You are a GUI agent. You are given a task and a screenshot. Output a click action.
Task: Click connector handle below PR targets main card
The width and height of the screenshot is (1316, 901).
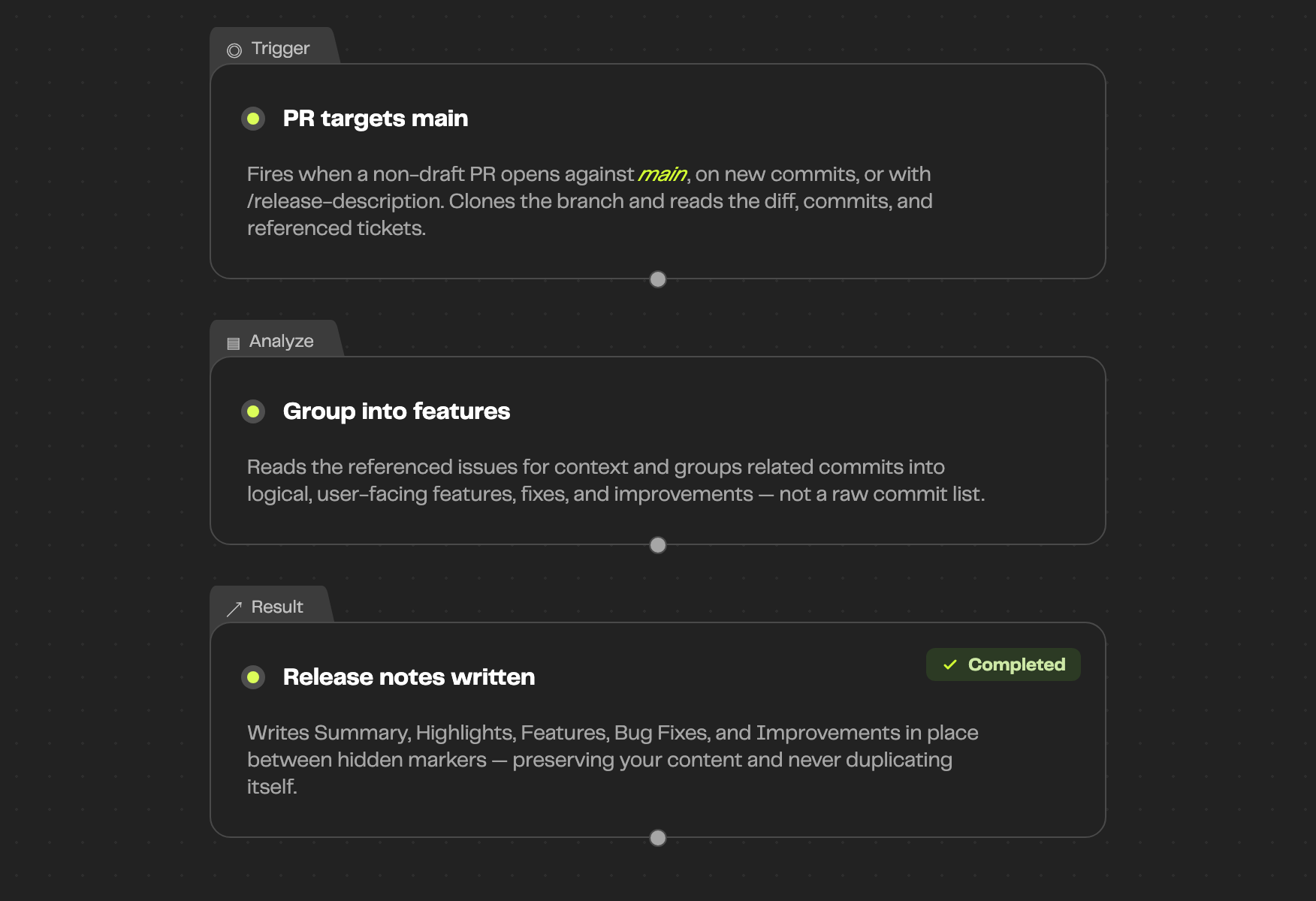coord(658,279)
